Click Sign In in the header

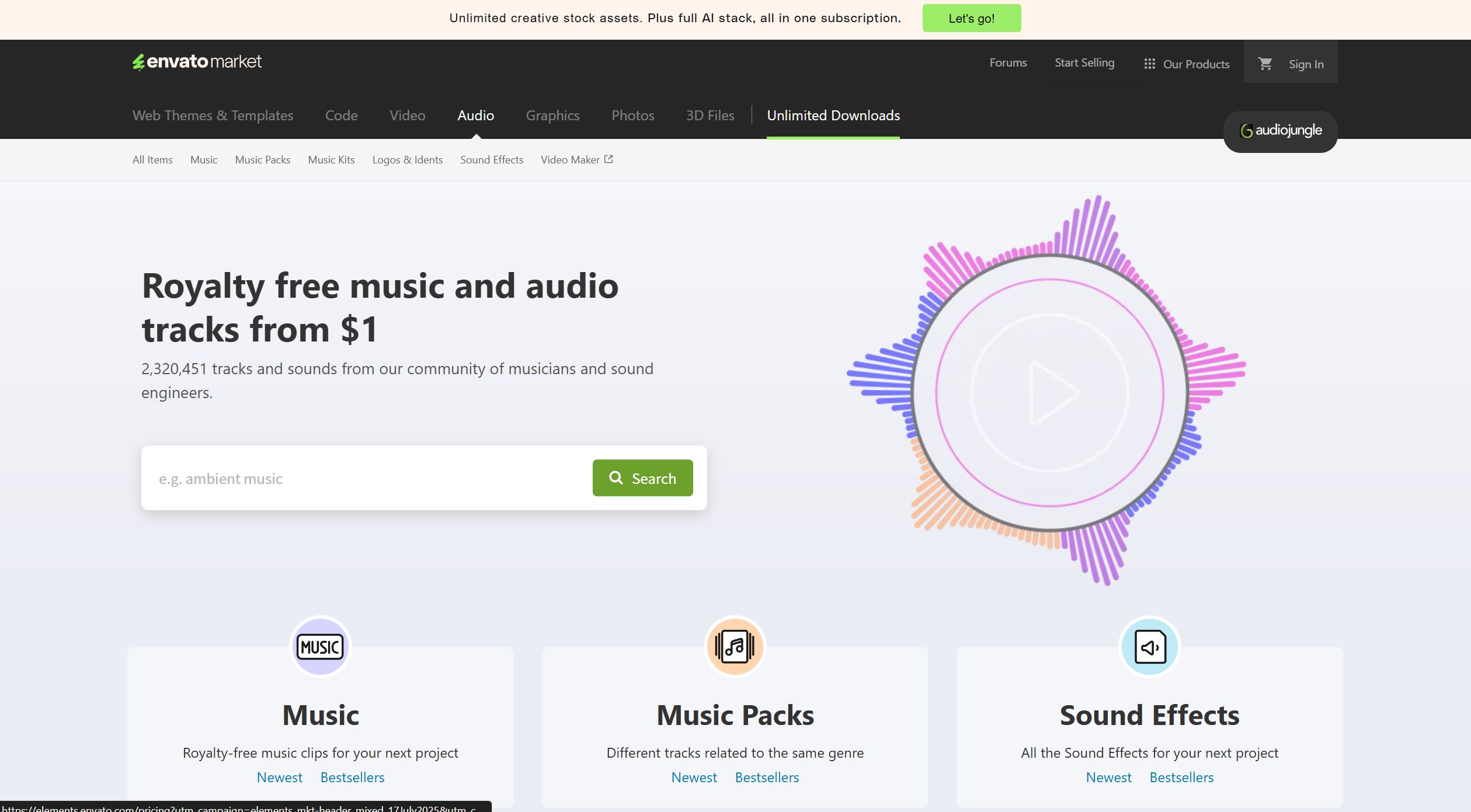tap(1306, 64)
